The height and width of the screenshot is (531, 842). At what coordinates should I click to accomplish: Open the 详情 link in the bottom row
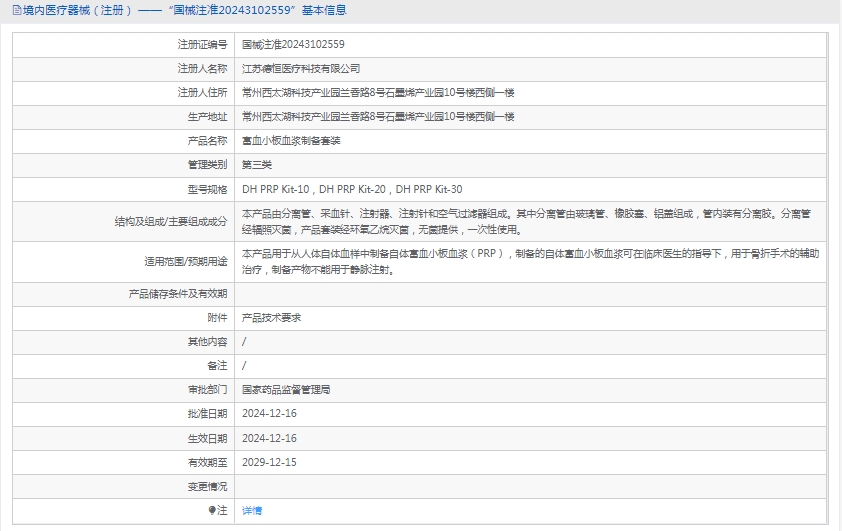click(x=252, y=510)
